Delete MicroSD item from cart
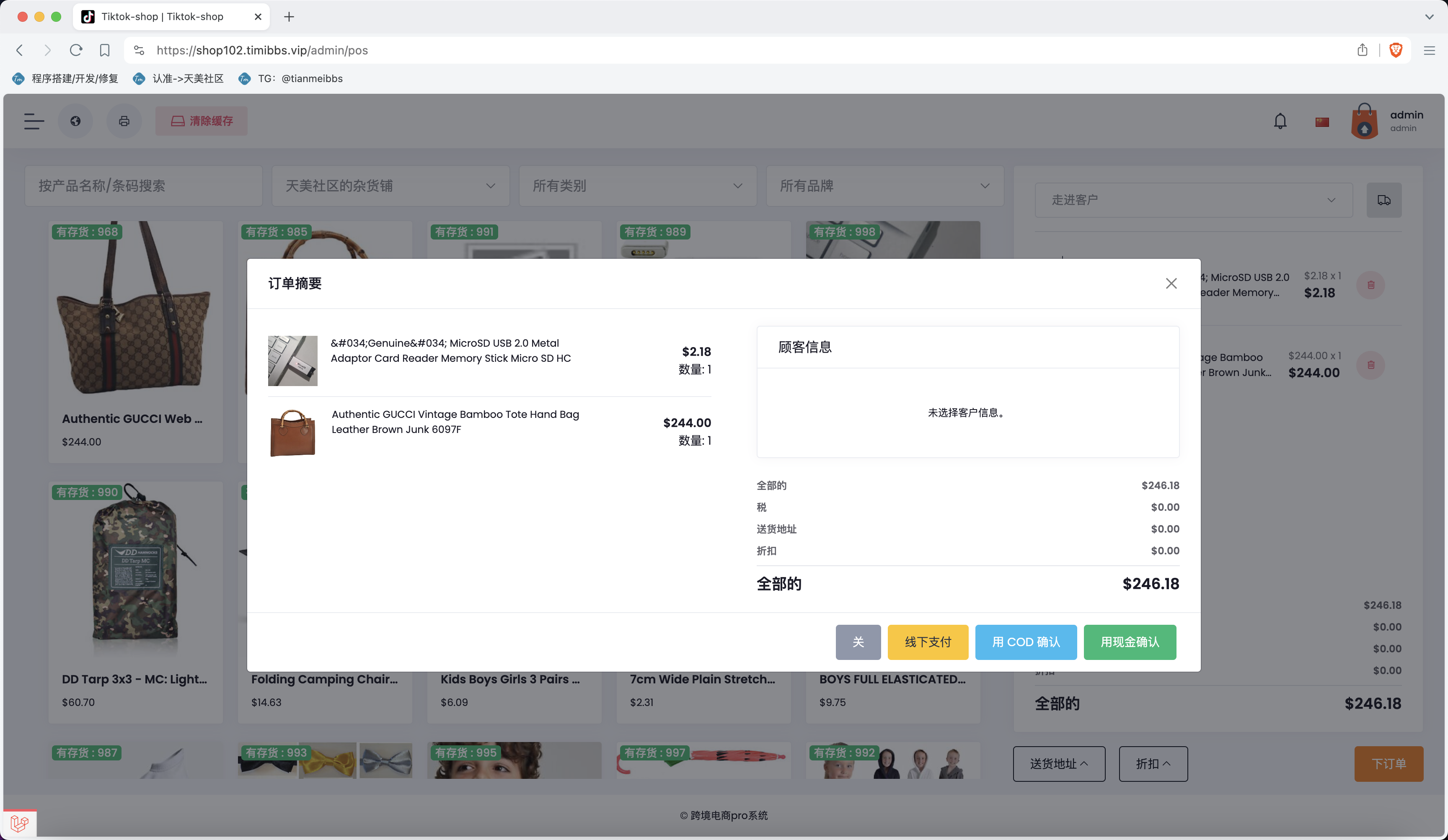The image size is (1448, 840). click(1370, 285)
